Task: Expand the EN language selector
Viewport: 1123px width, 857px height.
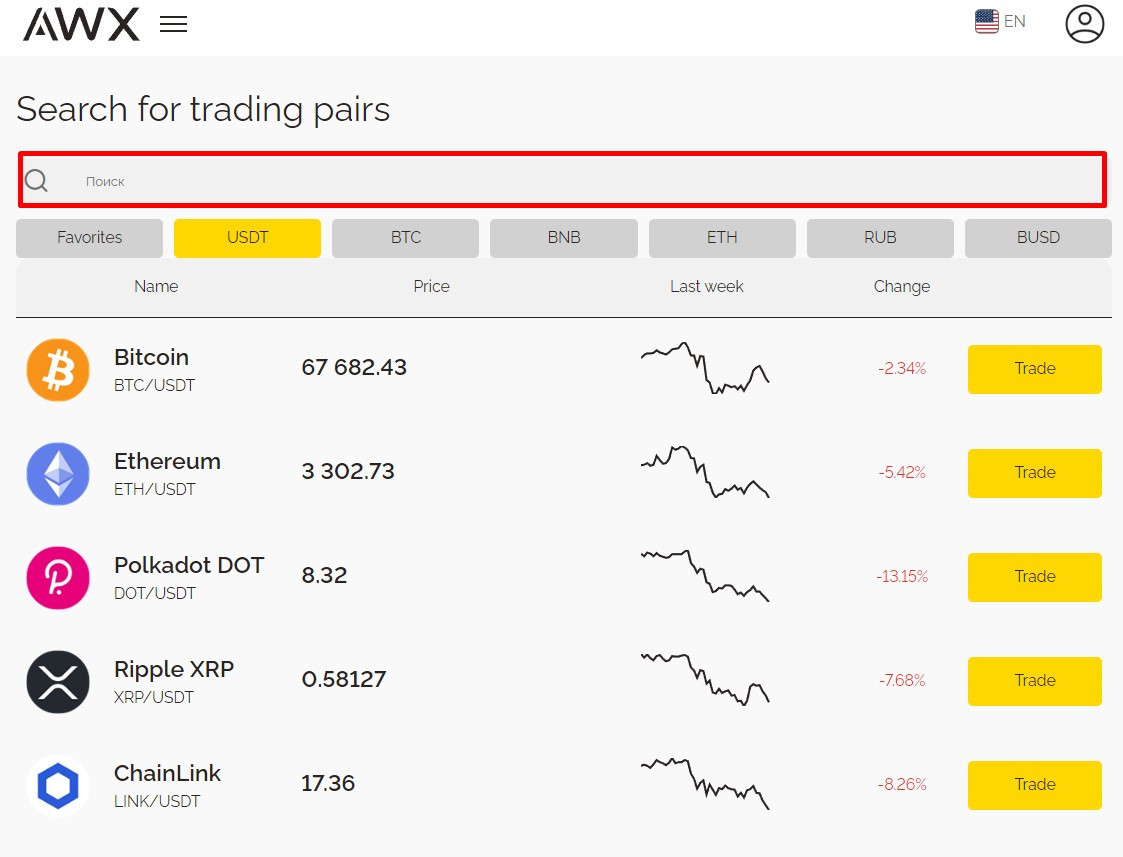Action: coord(1014,21)
